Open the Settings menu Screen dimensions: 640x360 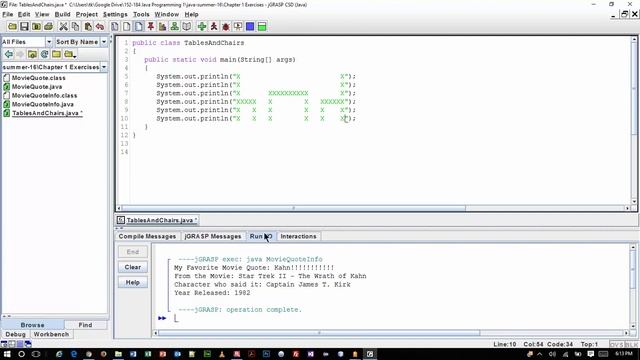point(115,14)
